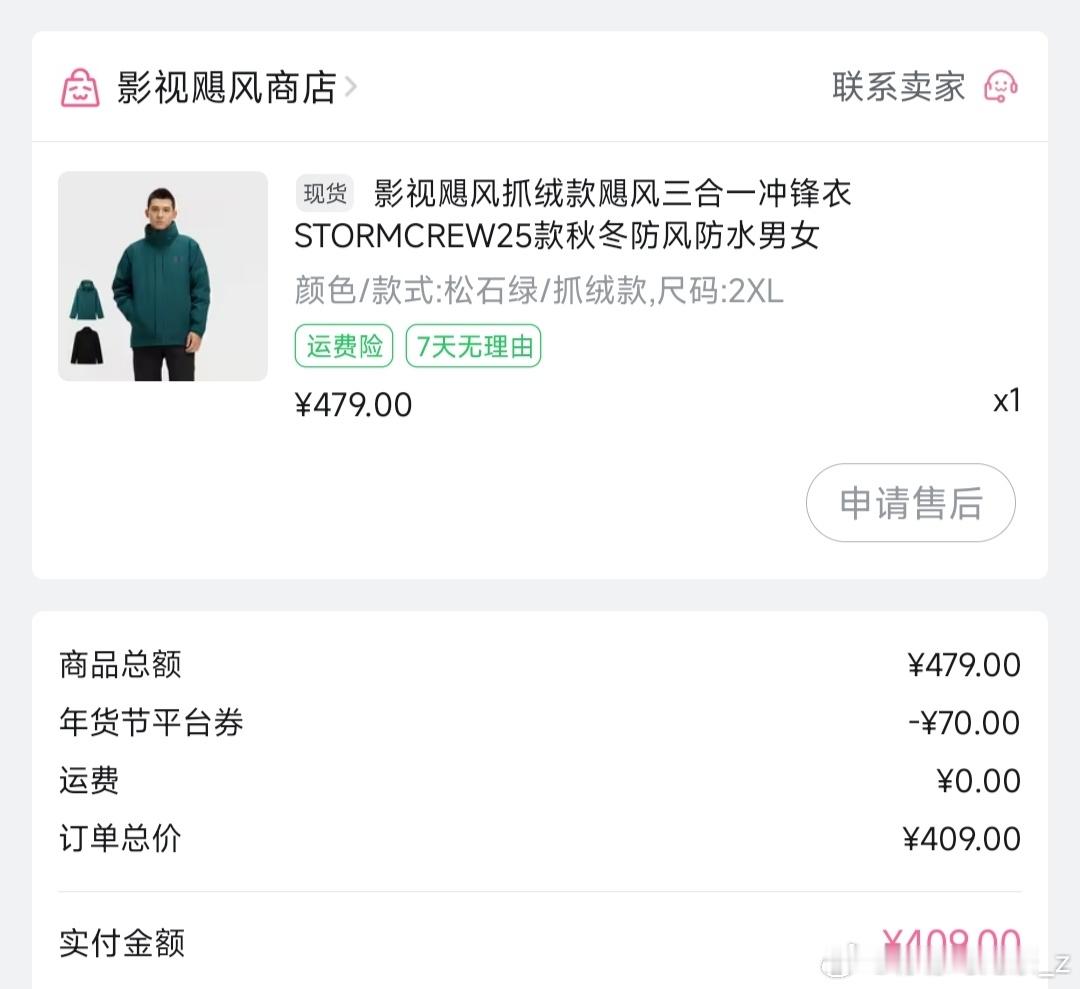The image size is (1080, 989).
Task: Tap the customer service headset icon
Action: click(1000, 87)
